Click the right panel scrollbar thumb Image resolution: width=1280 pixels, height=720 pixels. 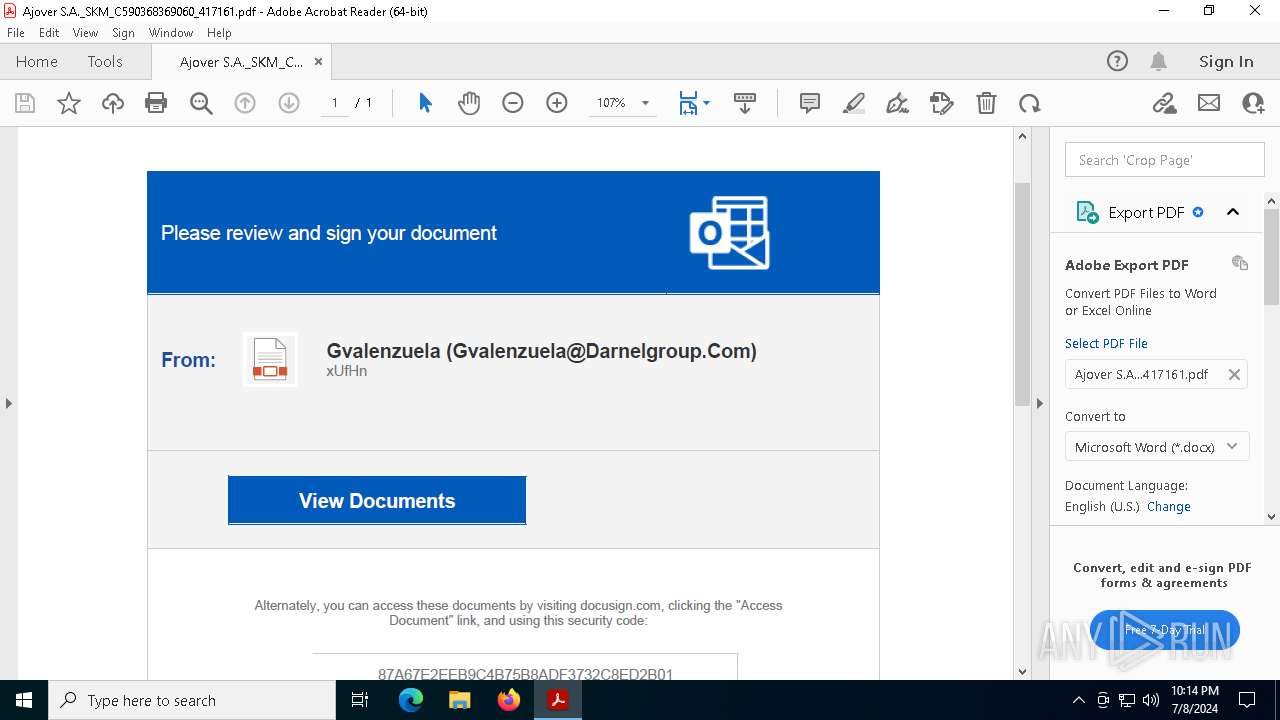[x=1272, y=256]
